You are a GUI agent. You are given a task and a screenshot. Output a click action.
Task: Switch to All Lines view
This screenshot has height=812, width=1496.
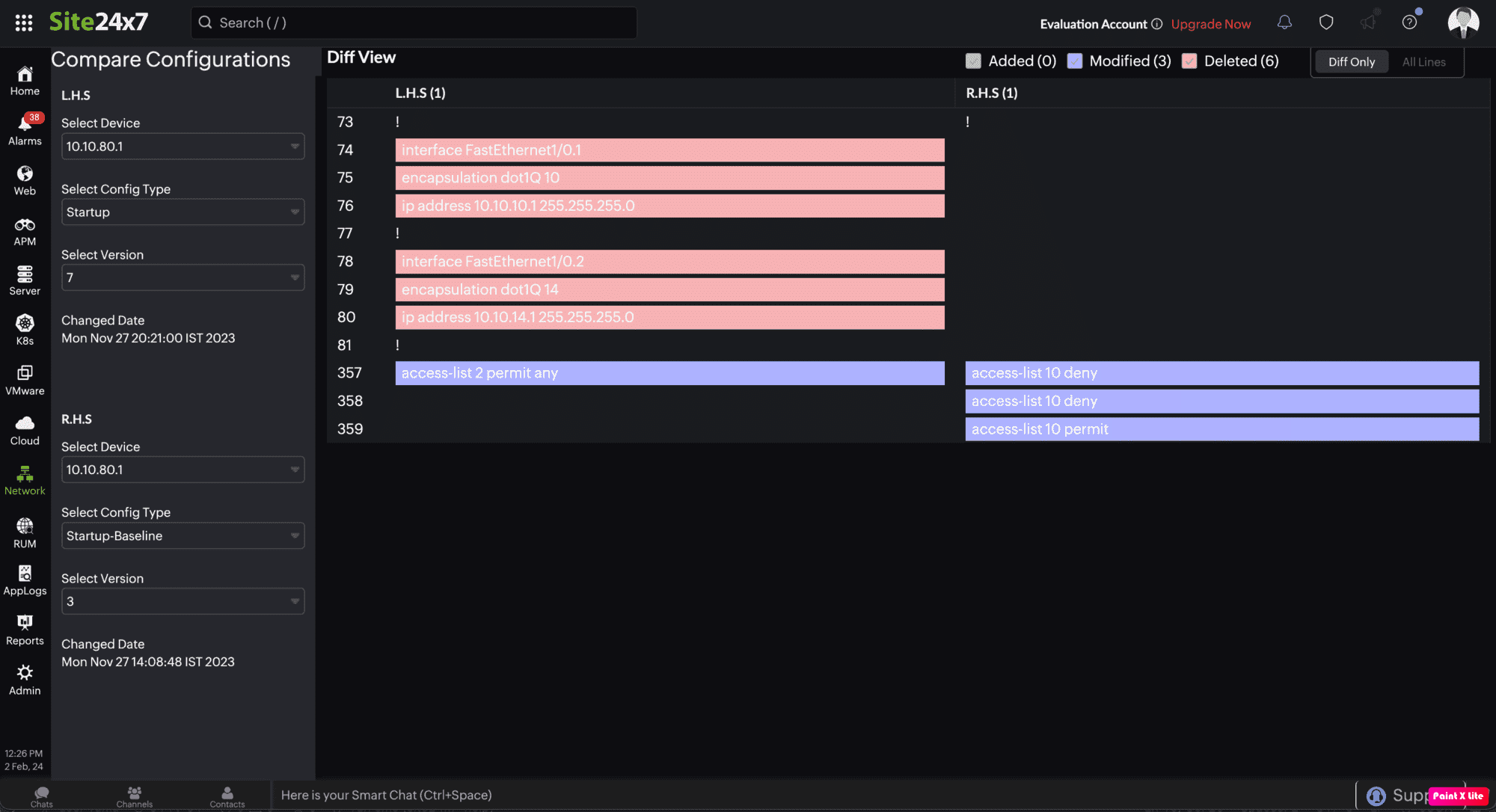1423,62
